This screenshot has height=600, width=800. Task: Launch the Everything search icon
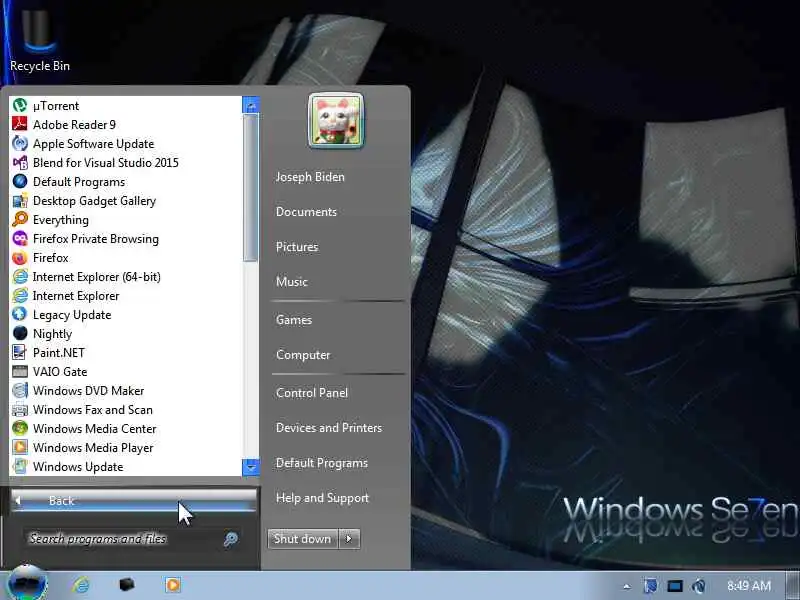[20, 219]
